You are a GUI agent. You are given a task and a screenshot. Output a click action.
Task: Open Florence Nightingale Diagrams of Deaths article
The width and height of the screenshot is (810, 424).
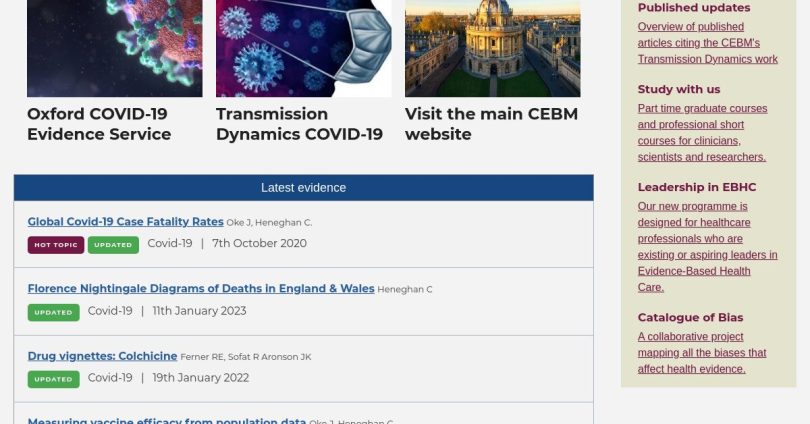point(200,289)
